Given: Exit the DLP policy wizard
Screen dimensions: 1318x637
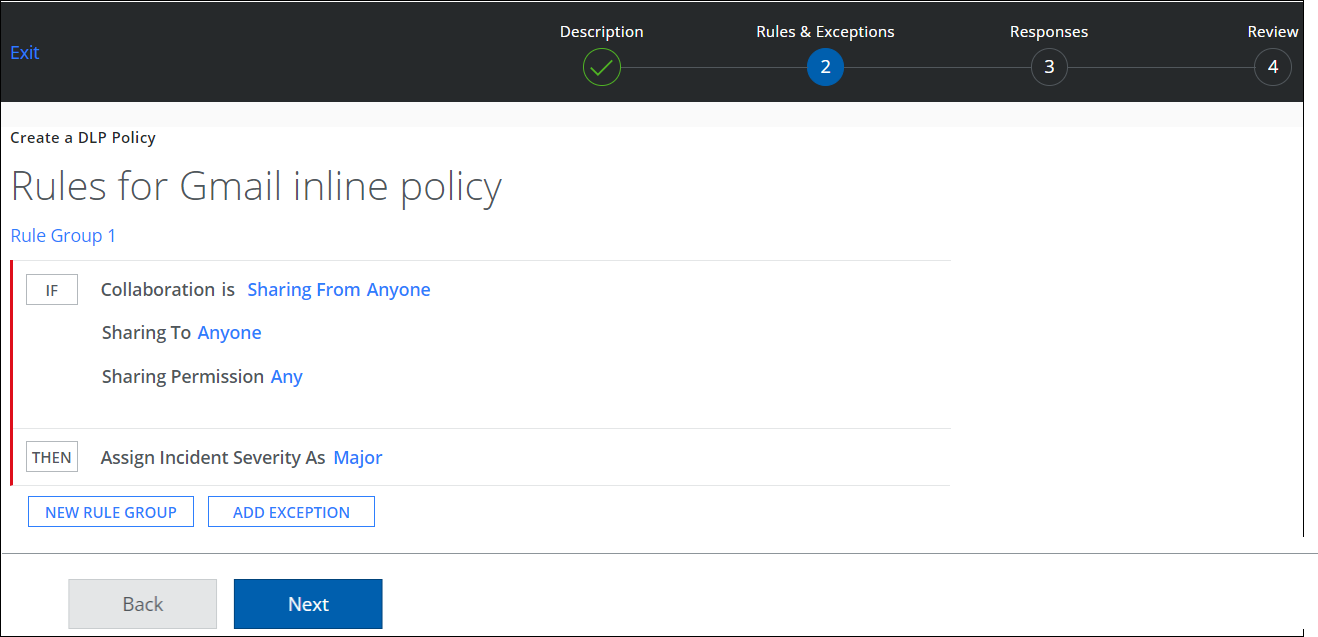Looking at the screenshot, I should (25, 53).
